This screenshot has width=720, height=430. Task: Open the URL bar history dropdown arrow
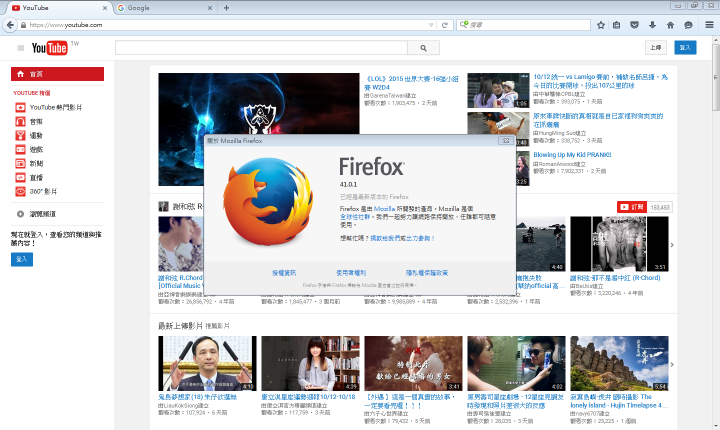[431, 25]
